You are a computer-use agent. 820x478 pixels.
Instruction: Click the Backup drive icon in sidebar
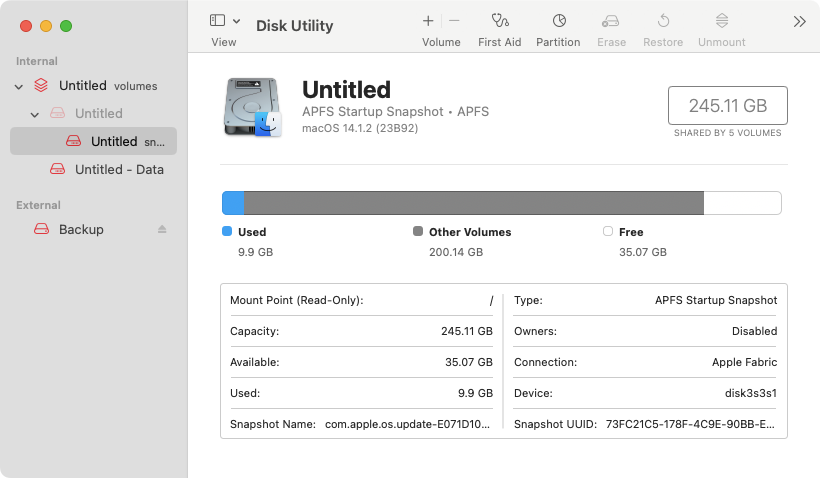pos(41,229)
